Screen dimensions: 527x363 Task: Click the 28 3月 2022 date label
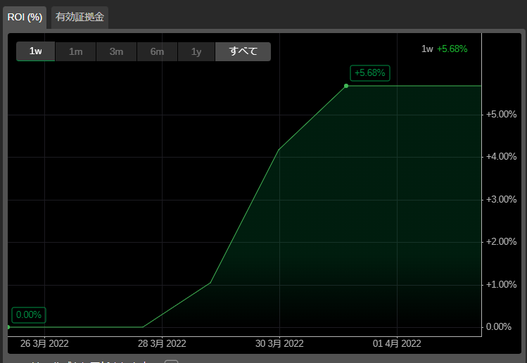(162, 344)
